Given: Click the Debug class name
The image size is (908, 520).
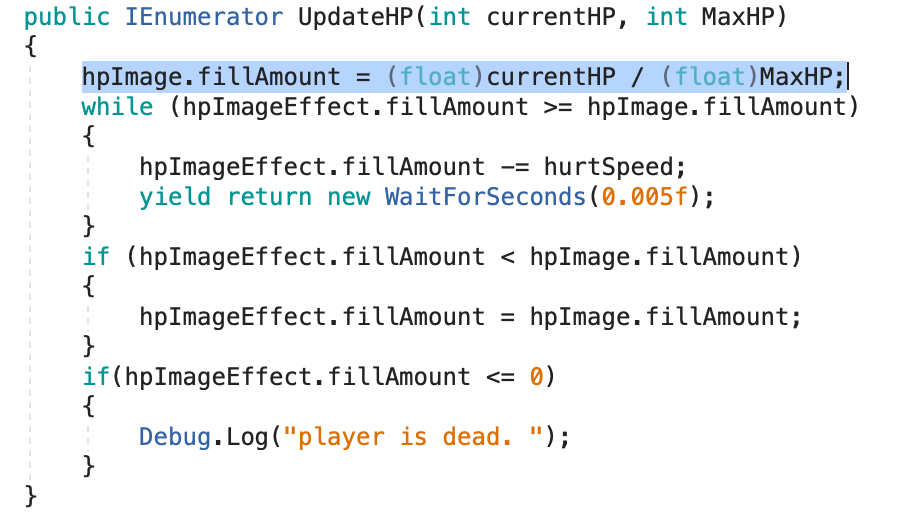Looking at the screenshot, I should coord(175,437).
